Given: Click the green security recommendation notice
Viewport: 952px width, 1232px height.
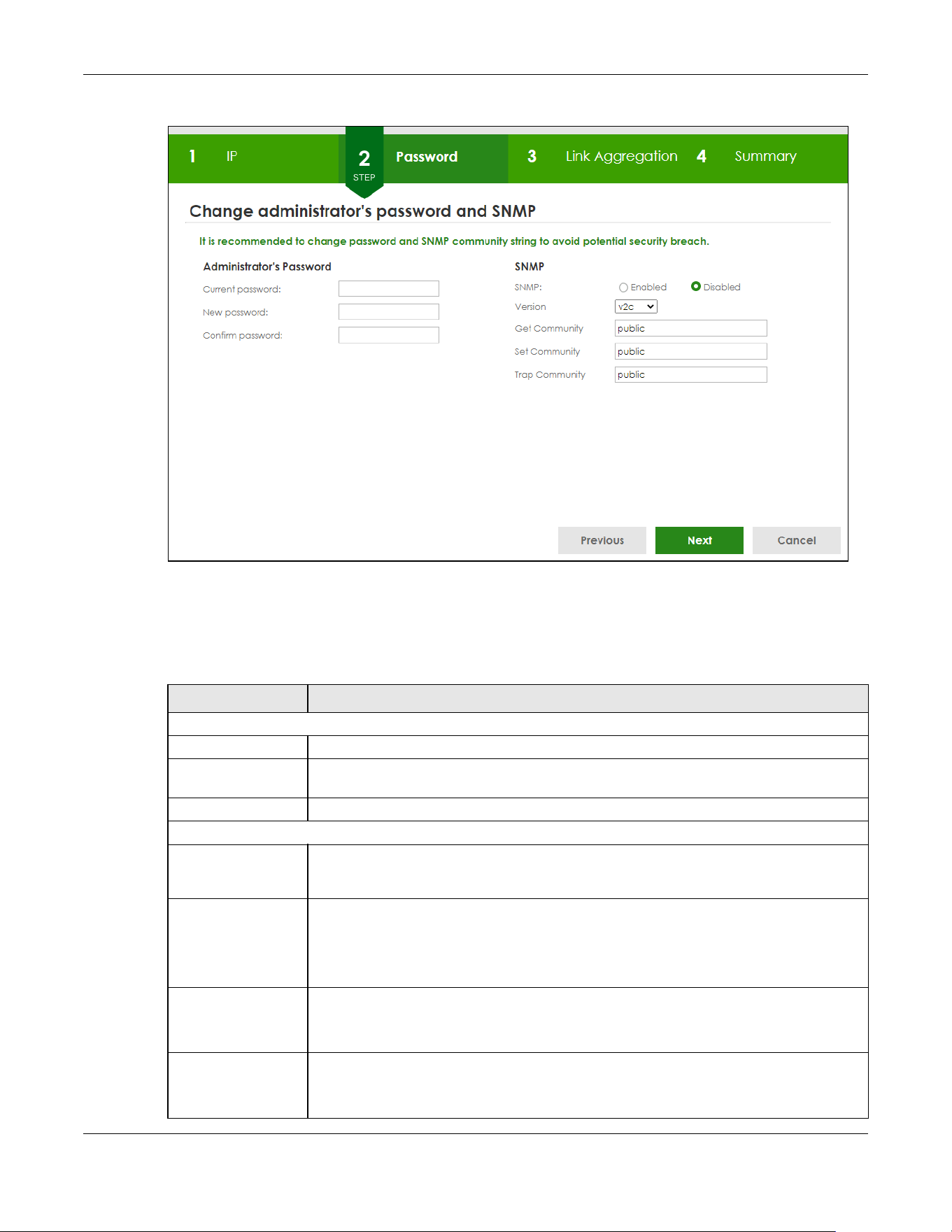Looking at the screenshot, I should tap(454, 241).
